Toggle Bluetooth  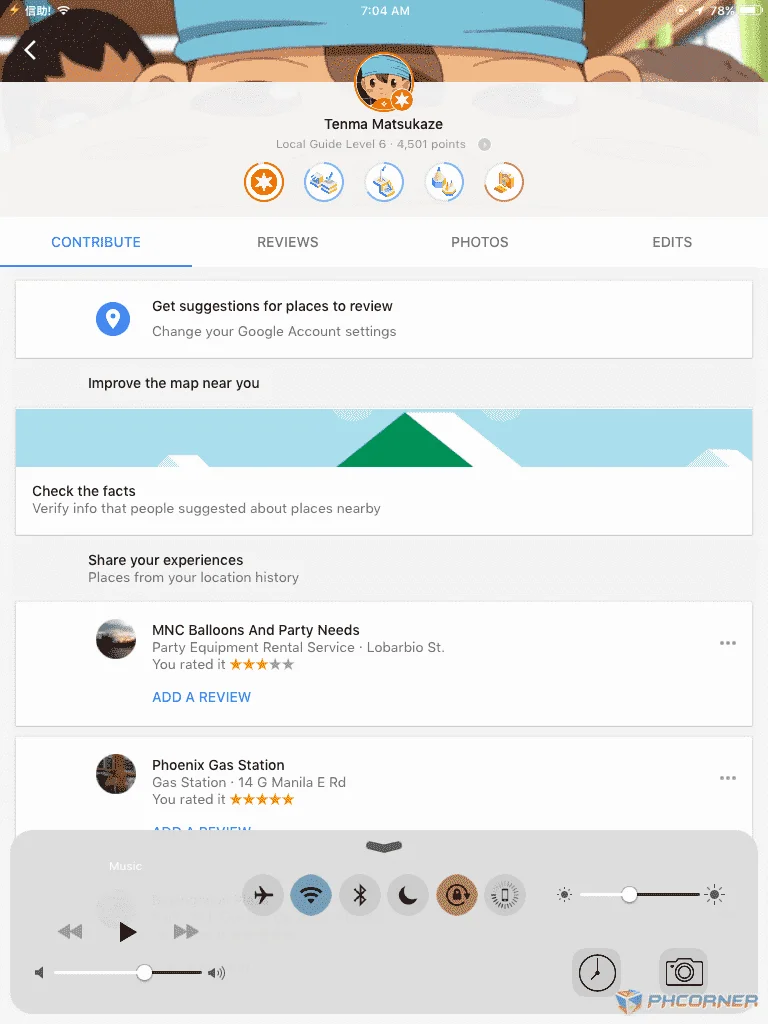point(359,895)
